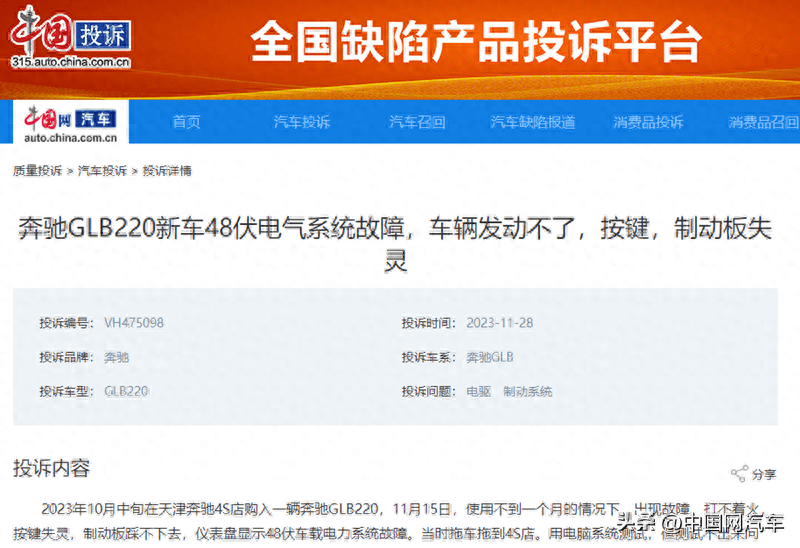Click the complaint headline 奔驰GLB220新车48伏电气系统故障
The height and width of the screenshot is (548, 800).
point(395,244)
